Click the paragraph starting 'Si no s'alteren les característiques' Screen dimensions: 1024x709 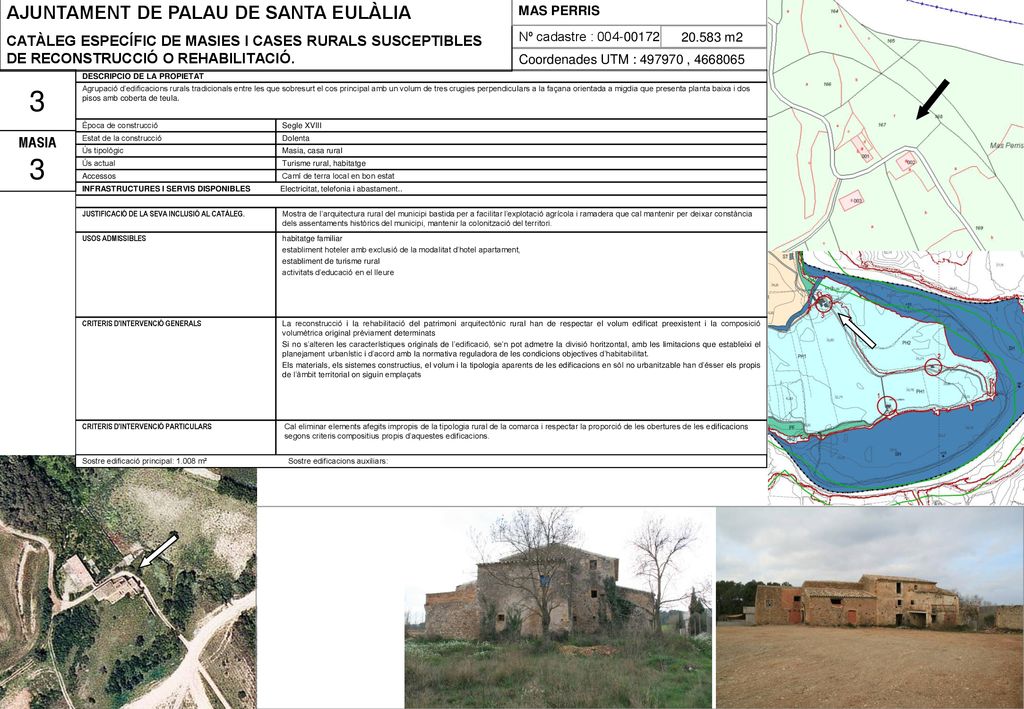tap(521, 349)
